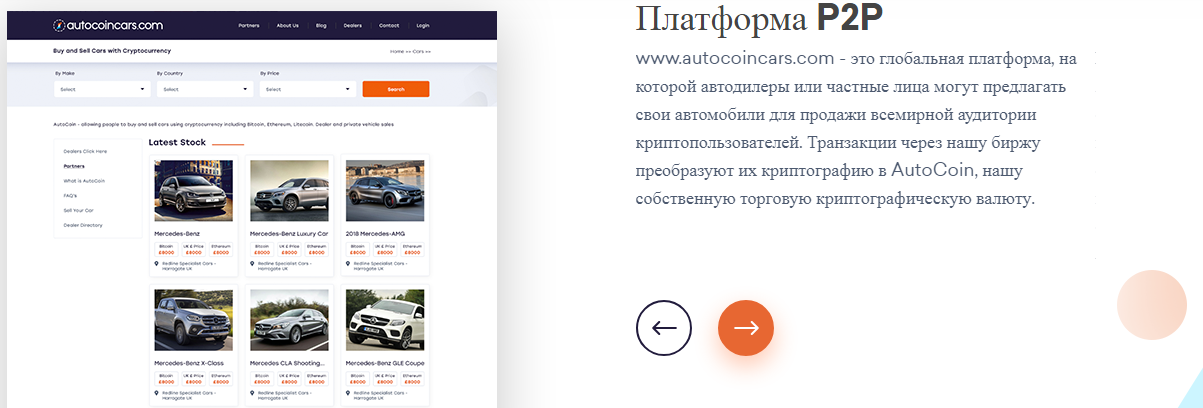Open the Mercedes-Benz X-Class photo

(x=193, y=320)
